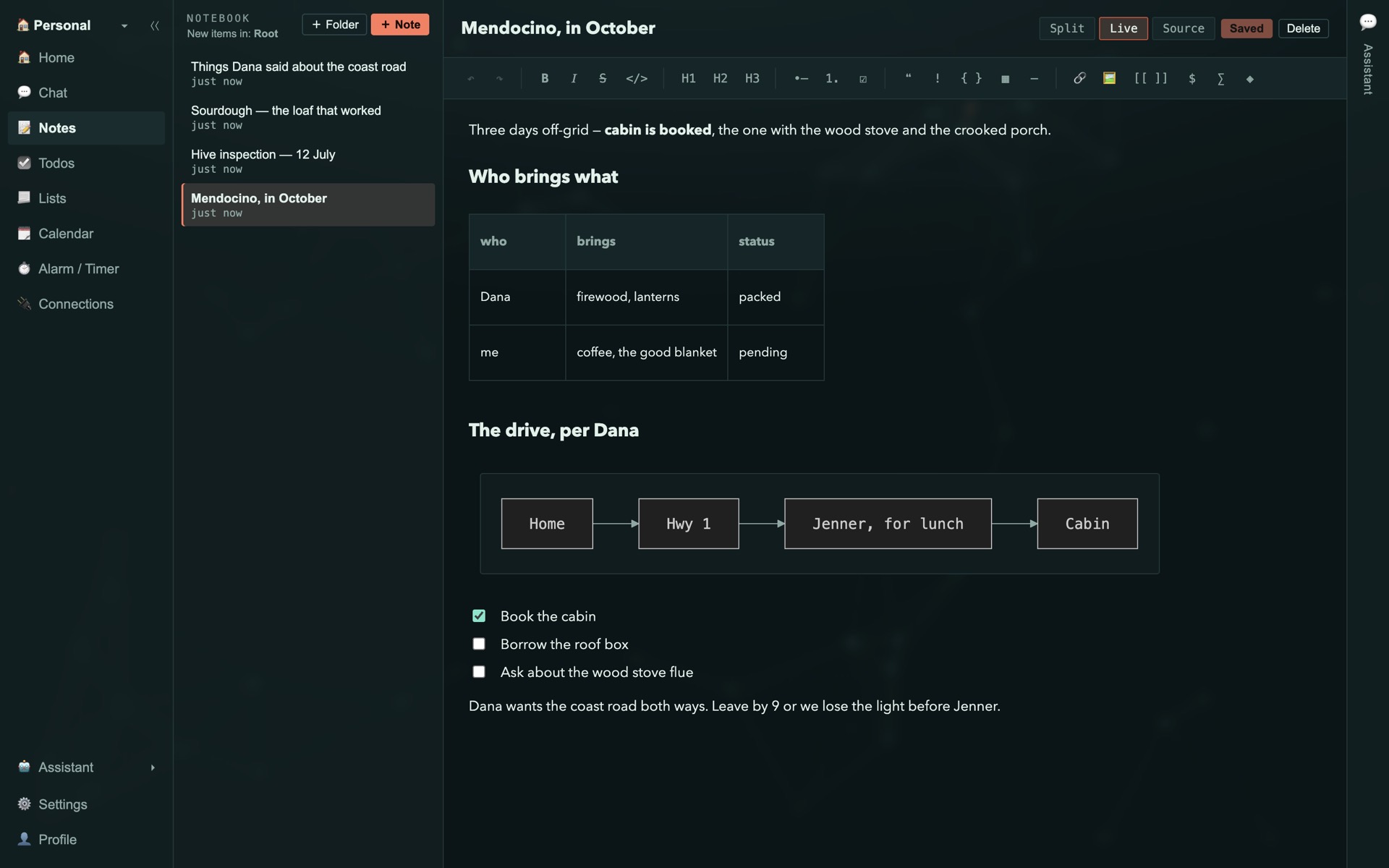Open the Personal workspace dropdown
1389x868 pixels.
click(x=124, y=25)
